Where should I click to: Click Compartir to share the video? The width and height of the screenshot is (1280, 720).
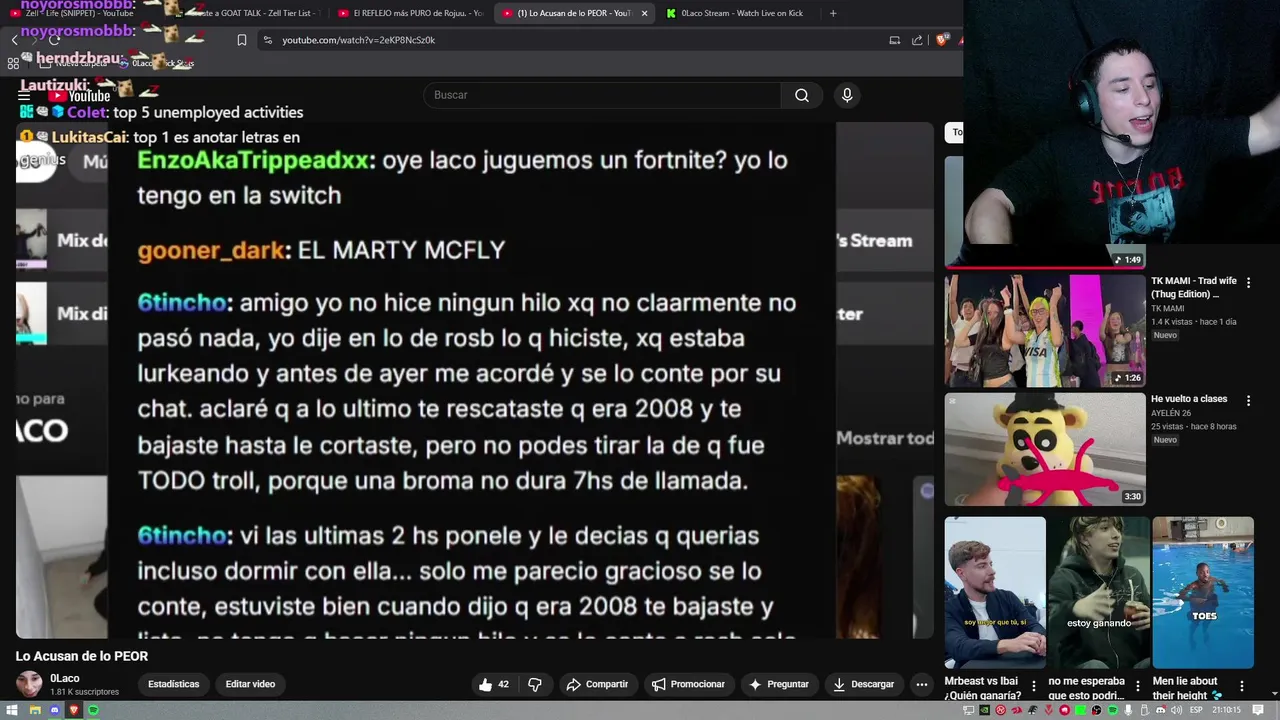tap(597, 684)
